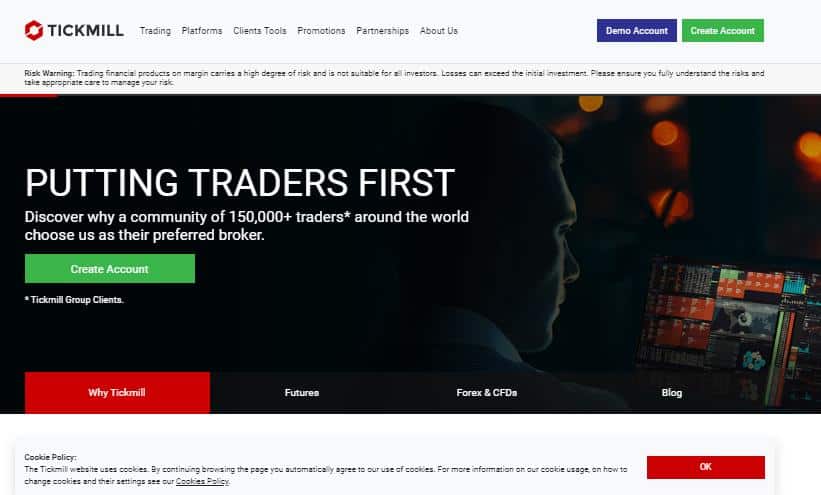Select the Why Tickmill tab
This screenshot has height=495, width=821.
click(117, 392)
